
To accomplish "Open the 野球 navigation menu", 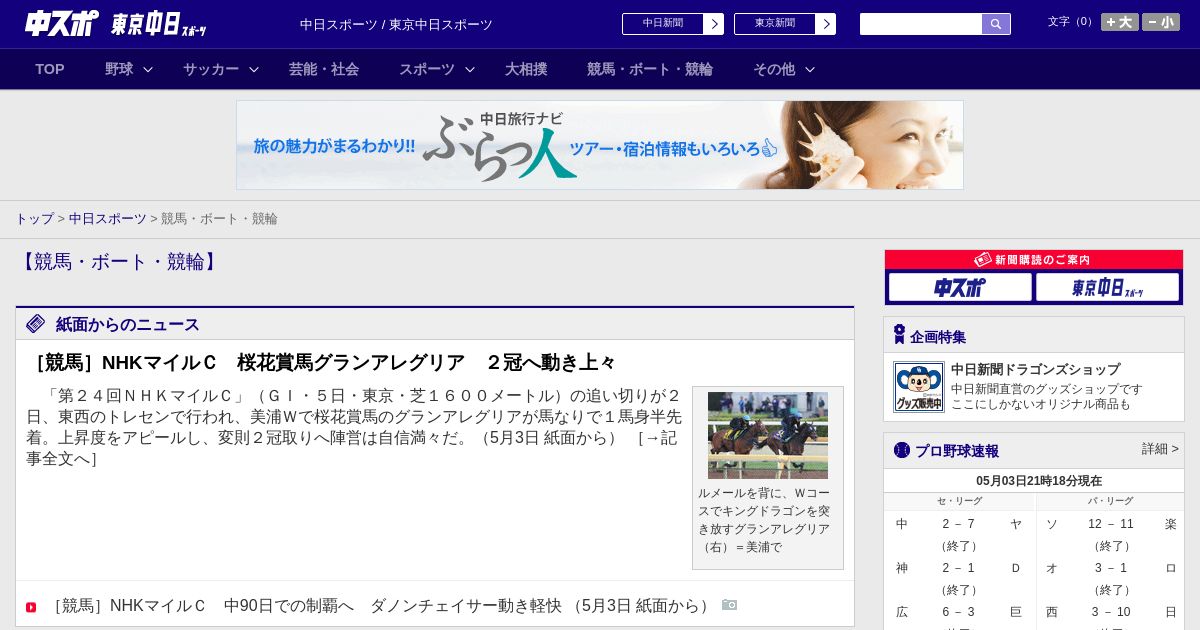I will point(119,69).
